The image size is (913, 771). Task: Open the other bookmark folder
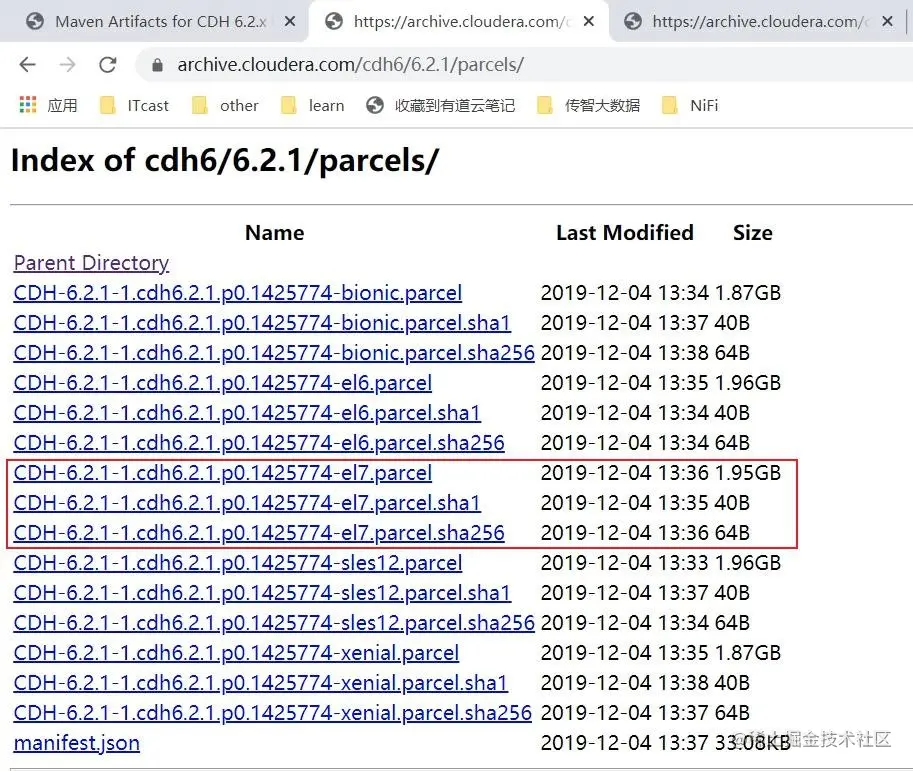tap(225, 105)
